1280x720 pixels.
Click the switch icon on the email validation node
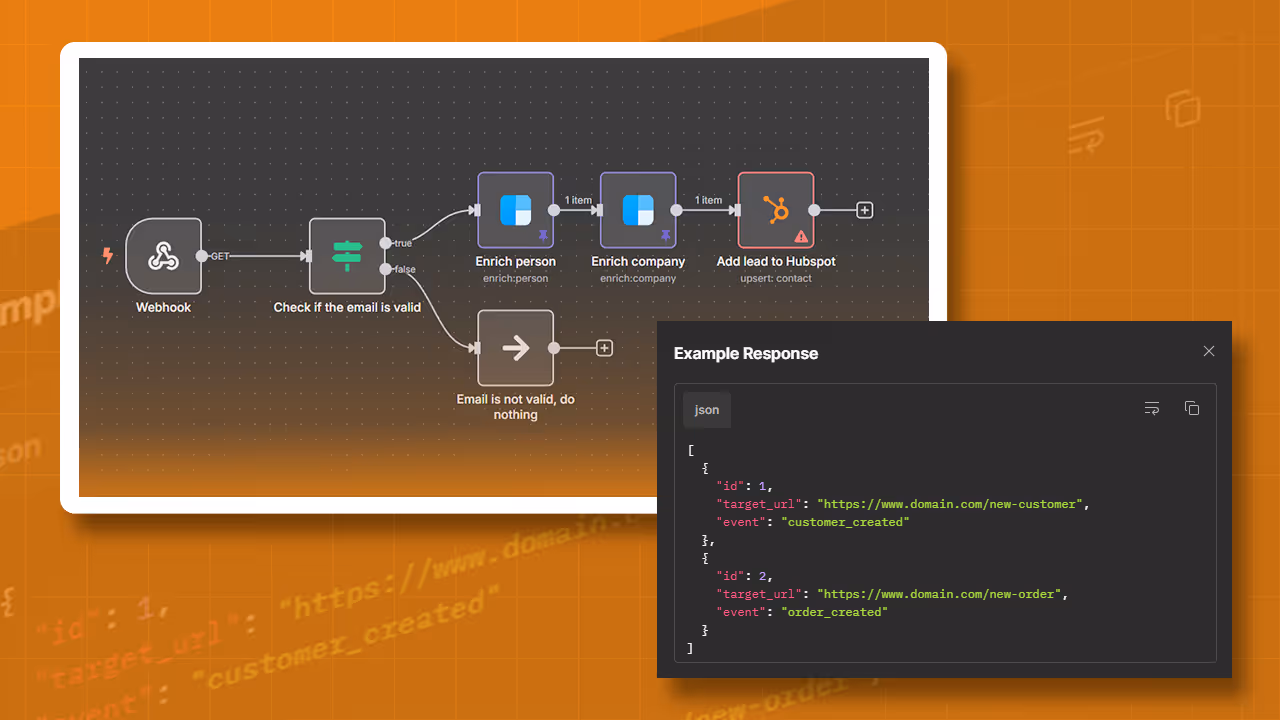tap(347, 256)
